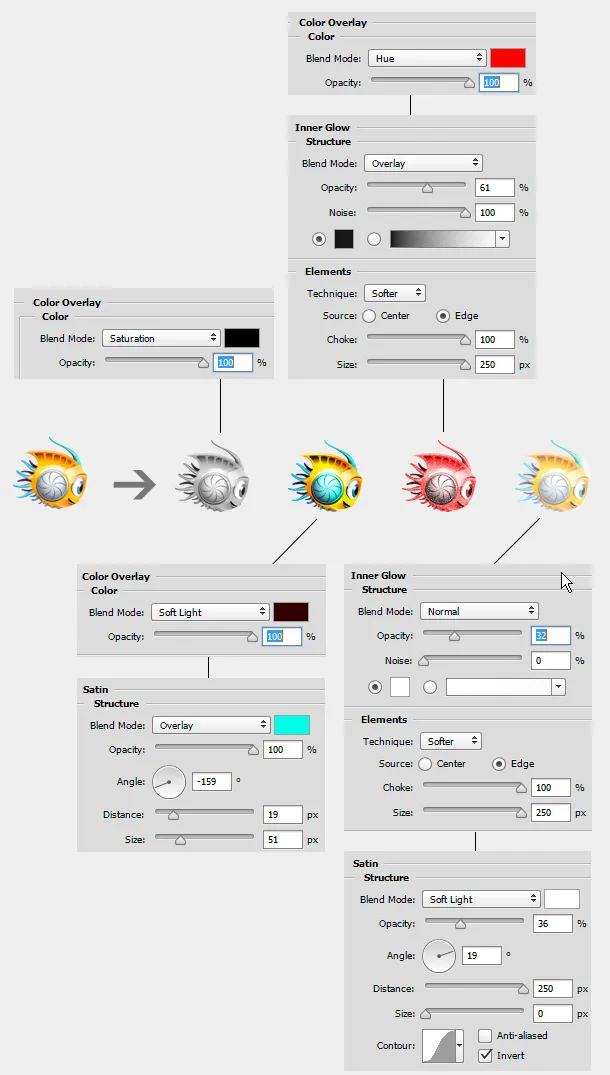Click the Angle field showing 19
610x1075 pixels.
[x=482, y=955]
